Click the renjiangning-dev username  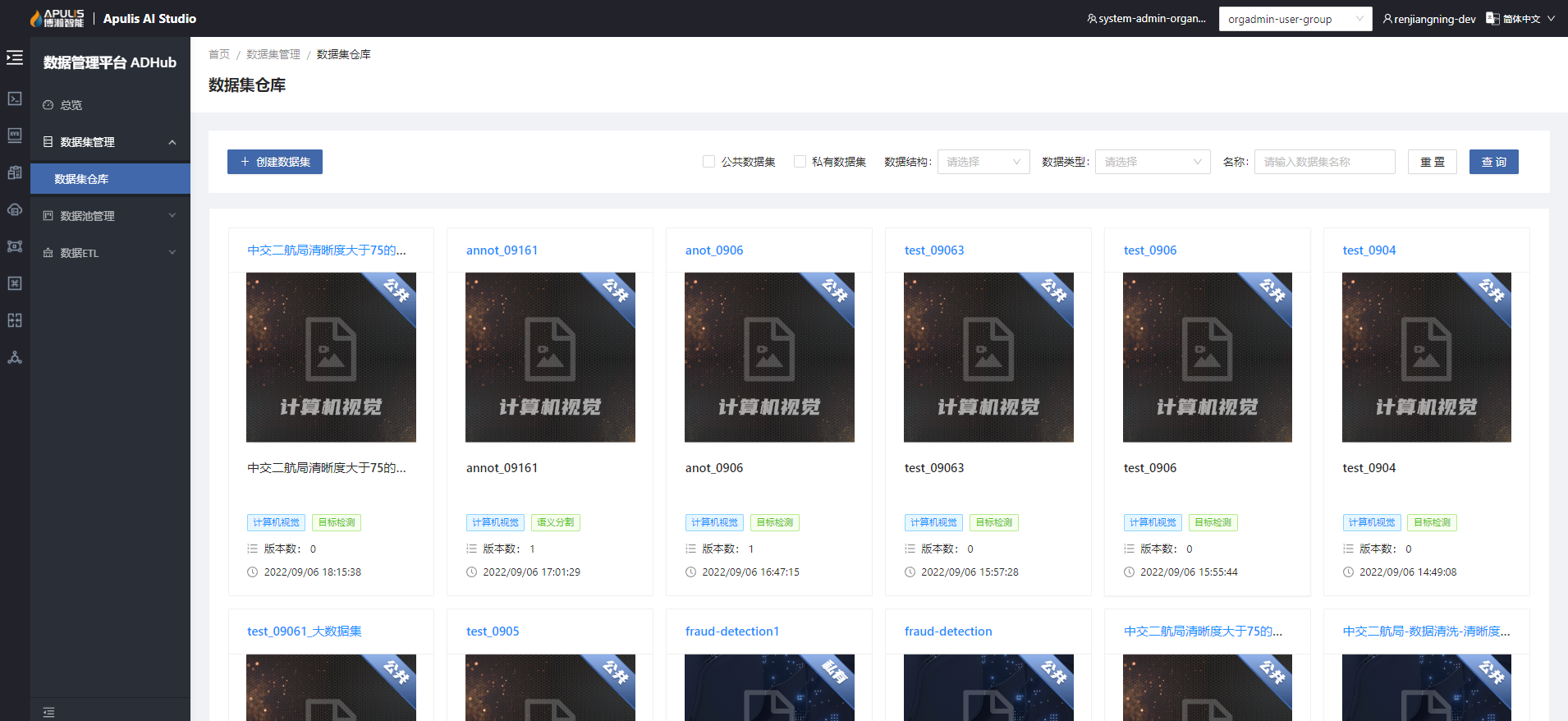pos(1435,19)
